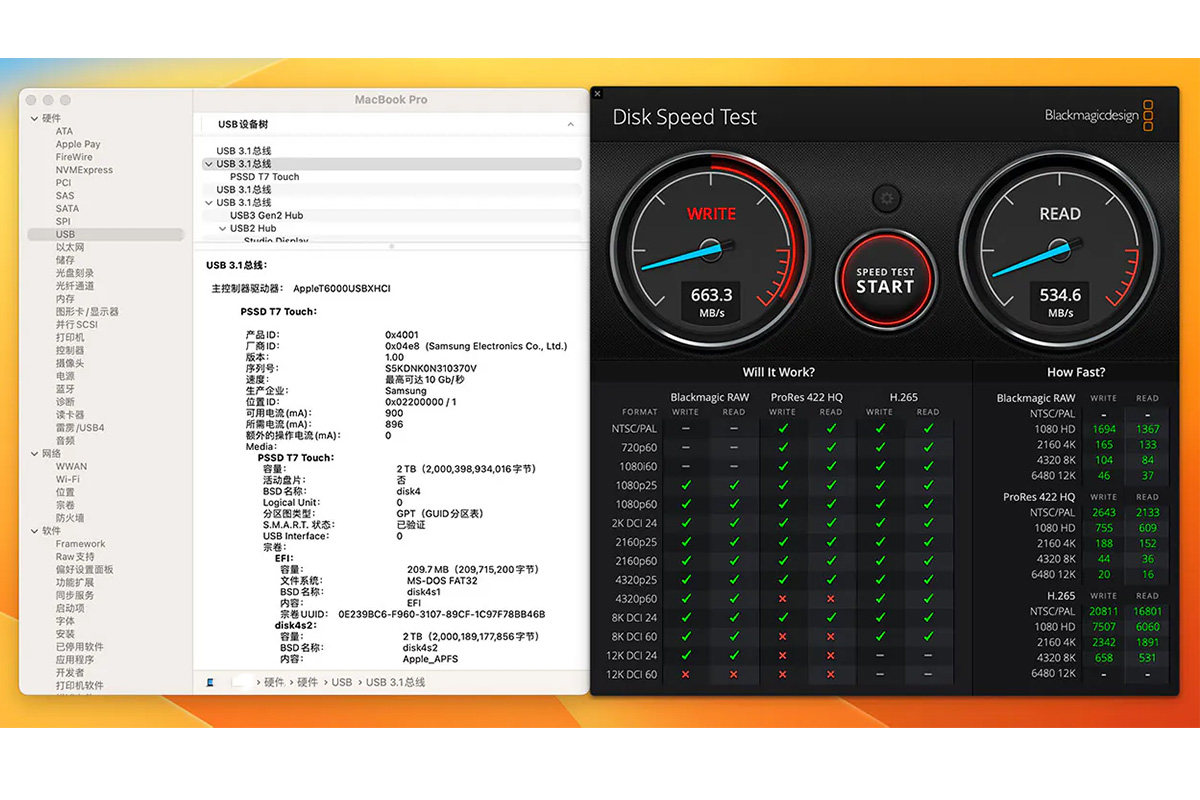
Task: Click the Apple_APFS content value
Action: coord(433,659)
